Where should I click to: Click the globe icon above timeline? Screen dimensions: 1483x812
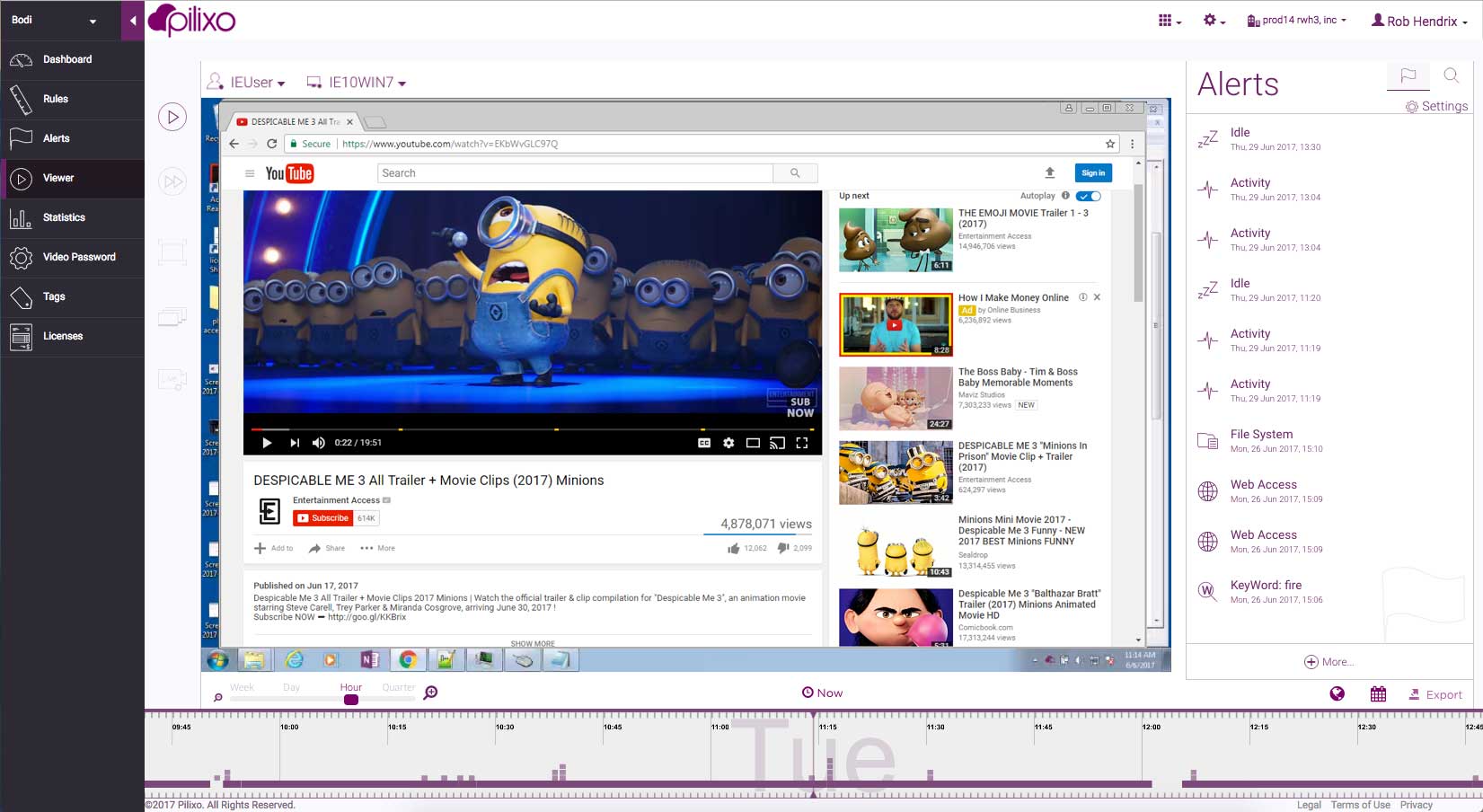(1337, 693)
